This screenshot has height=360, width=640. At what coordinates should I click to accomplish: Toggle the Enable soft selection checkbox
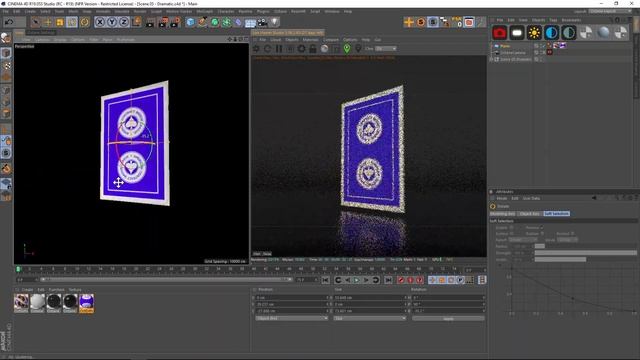[511, 227]
